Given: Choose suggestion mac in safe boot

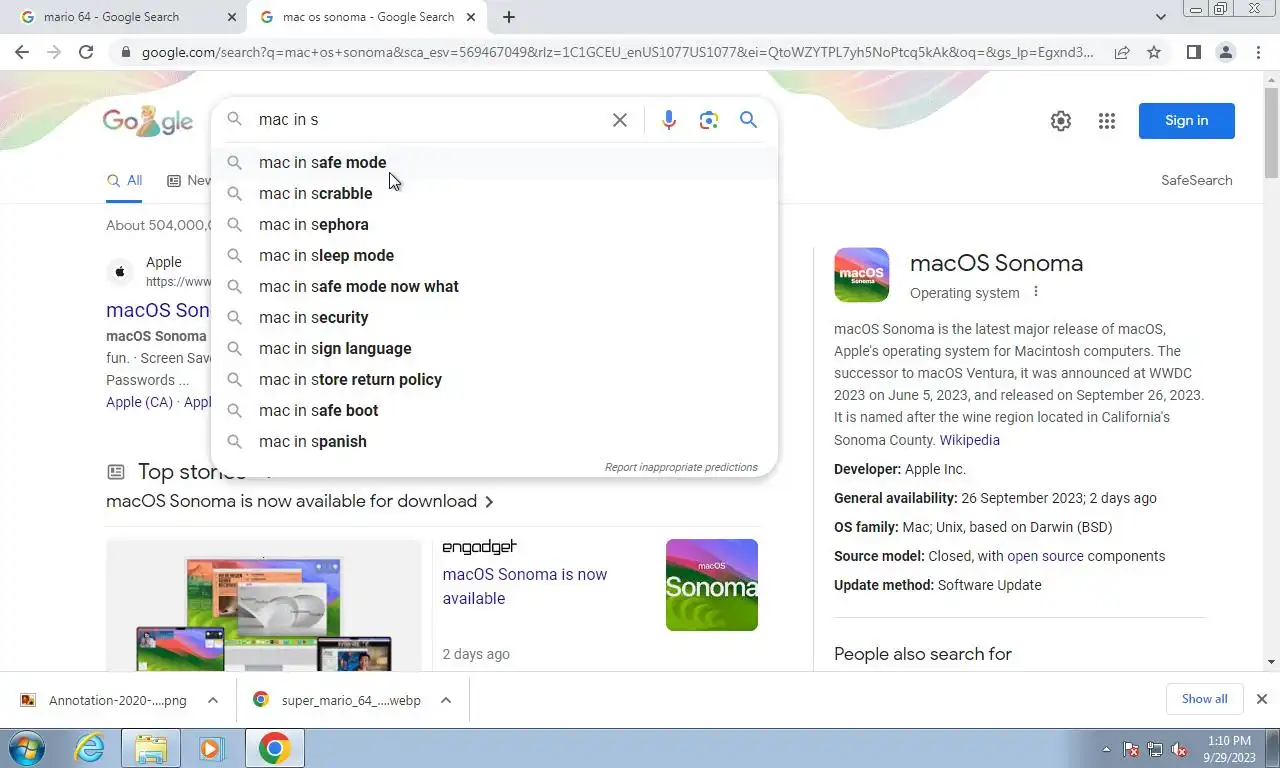Looking at the screenshot, I should pyautogui.click(x=494, y=410).
